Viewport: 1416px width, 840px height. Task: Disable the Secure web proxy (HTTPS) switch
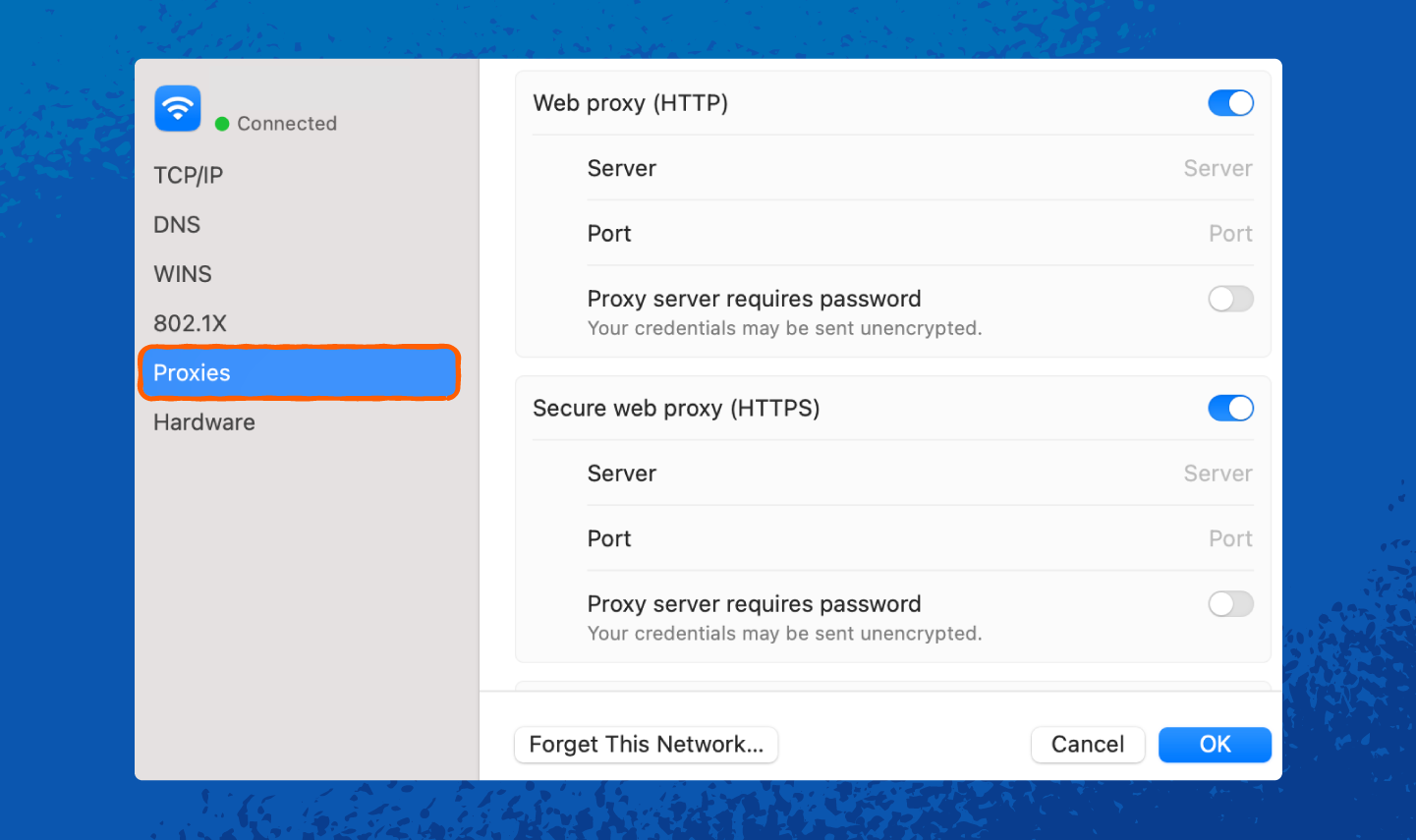point(1230,409)
